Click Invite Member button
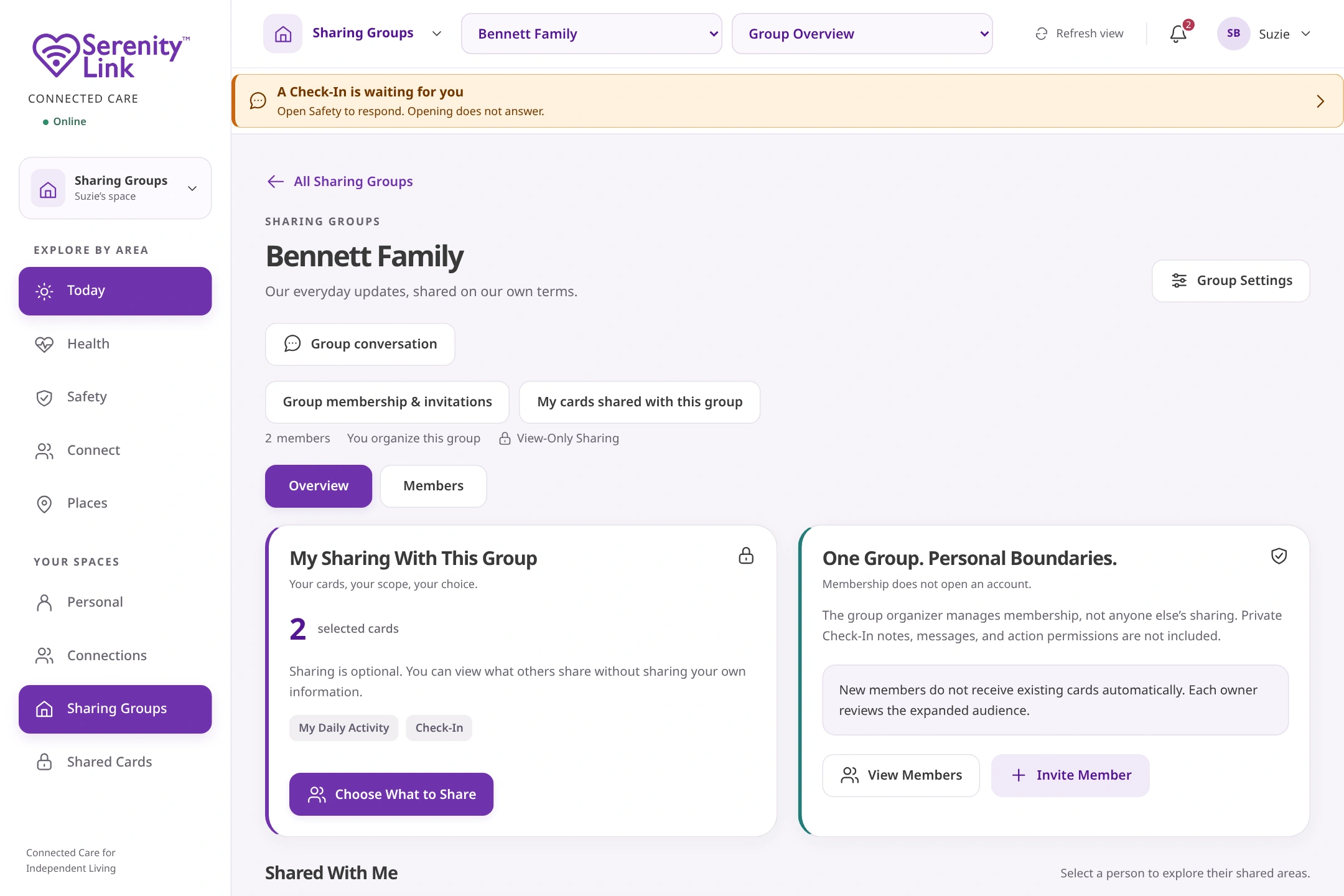1344x896 pixels. (1070, 775)
